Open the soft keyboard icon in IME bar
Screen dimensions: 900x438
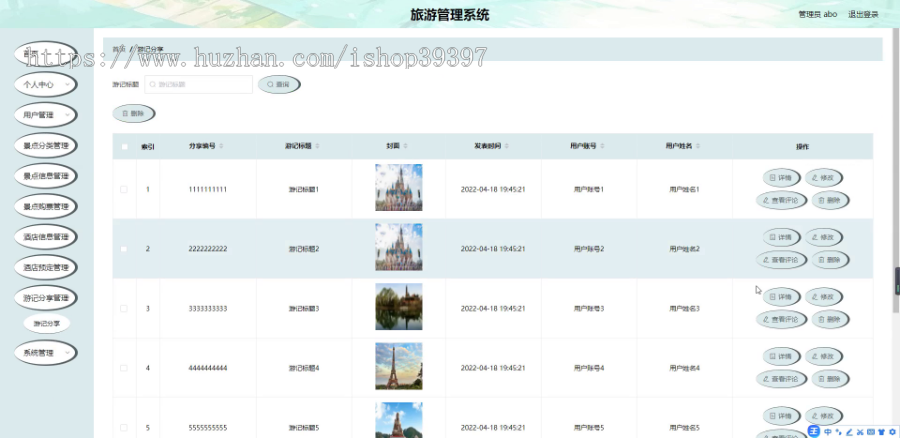871,432
